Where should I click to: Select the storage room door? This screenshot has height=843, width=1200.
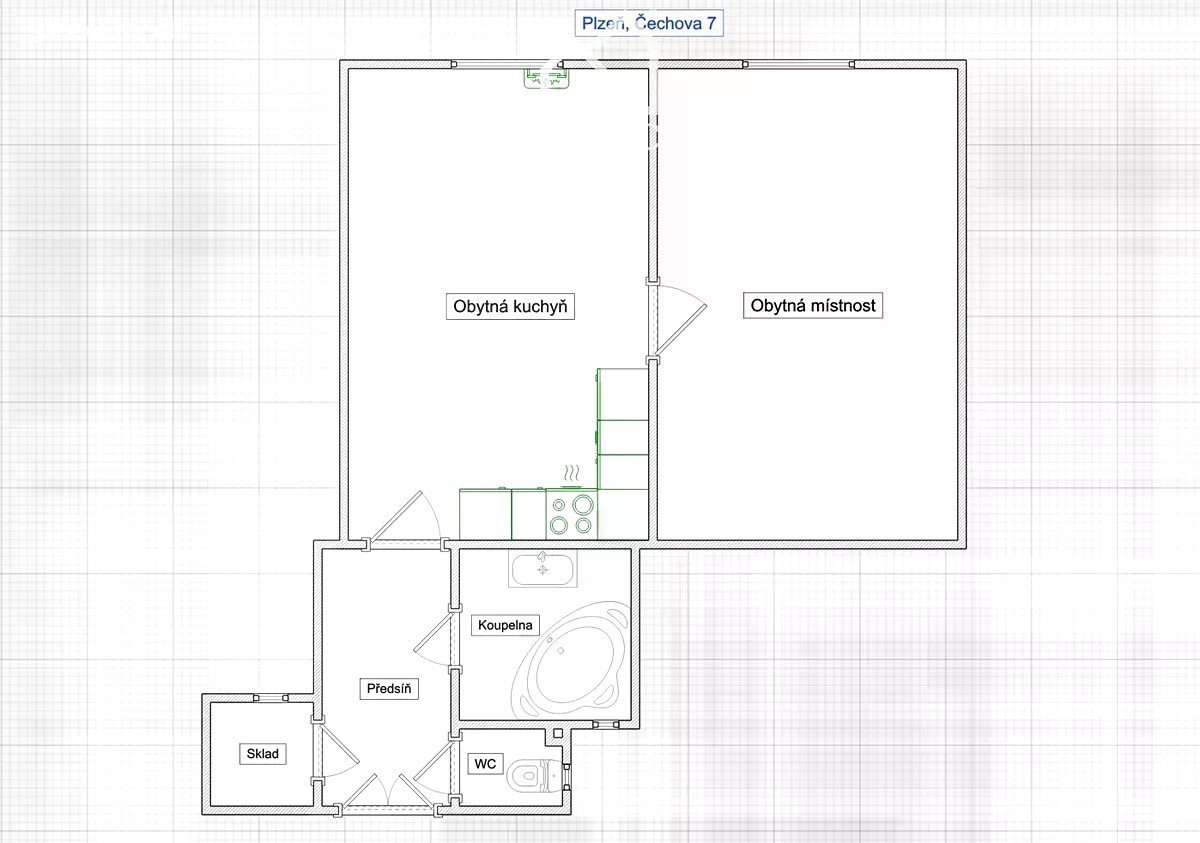click(333, 748)
